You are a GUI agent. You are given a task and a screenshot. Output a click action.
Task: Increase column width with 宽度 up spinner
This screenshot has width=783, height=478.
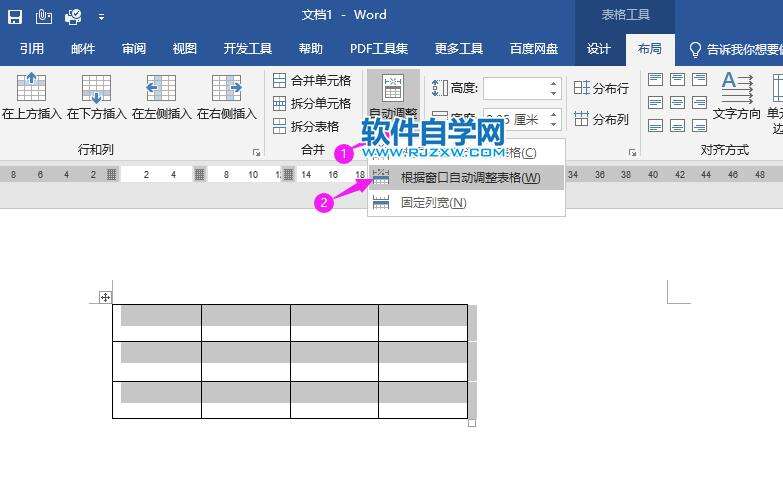553,114
